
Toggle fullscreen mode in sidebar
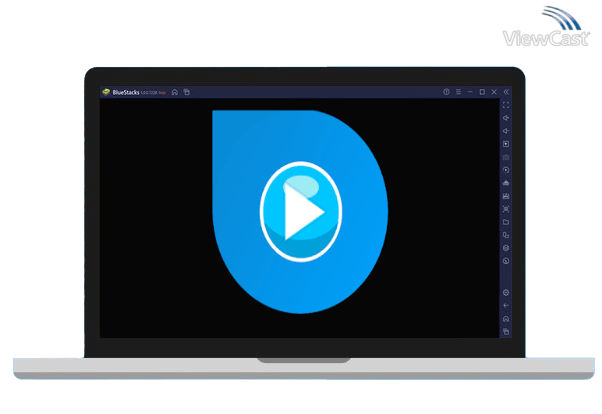[x=506, y=105]
